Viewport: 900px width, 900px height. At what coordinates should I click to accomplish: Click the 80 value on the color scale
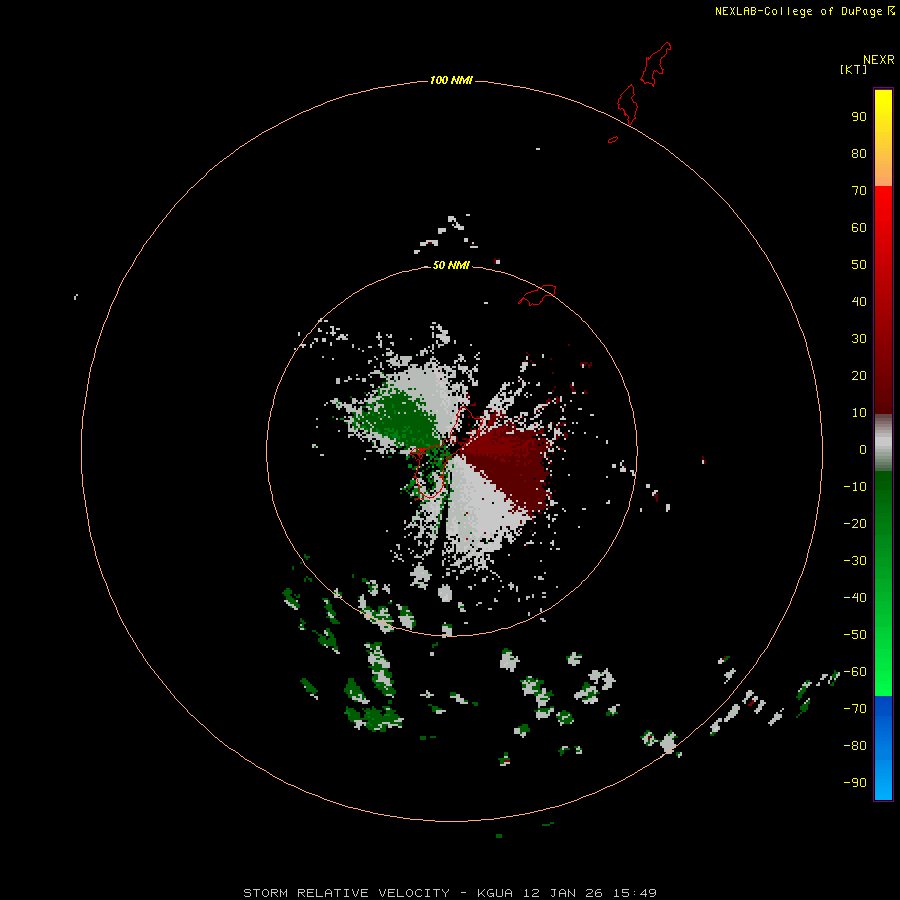859,153
